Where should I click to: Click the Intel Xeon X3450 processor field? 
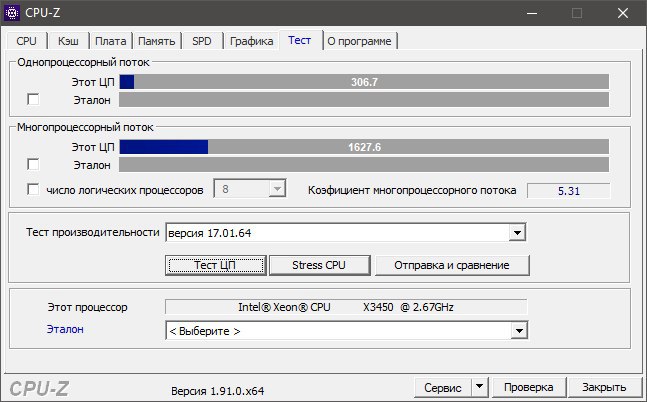tap(346, 307)
